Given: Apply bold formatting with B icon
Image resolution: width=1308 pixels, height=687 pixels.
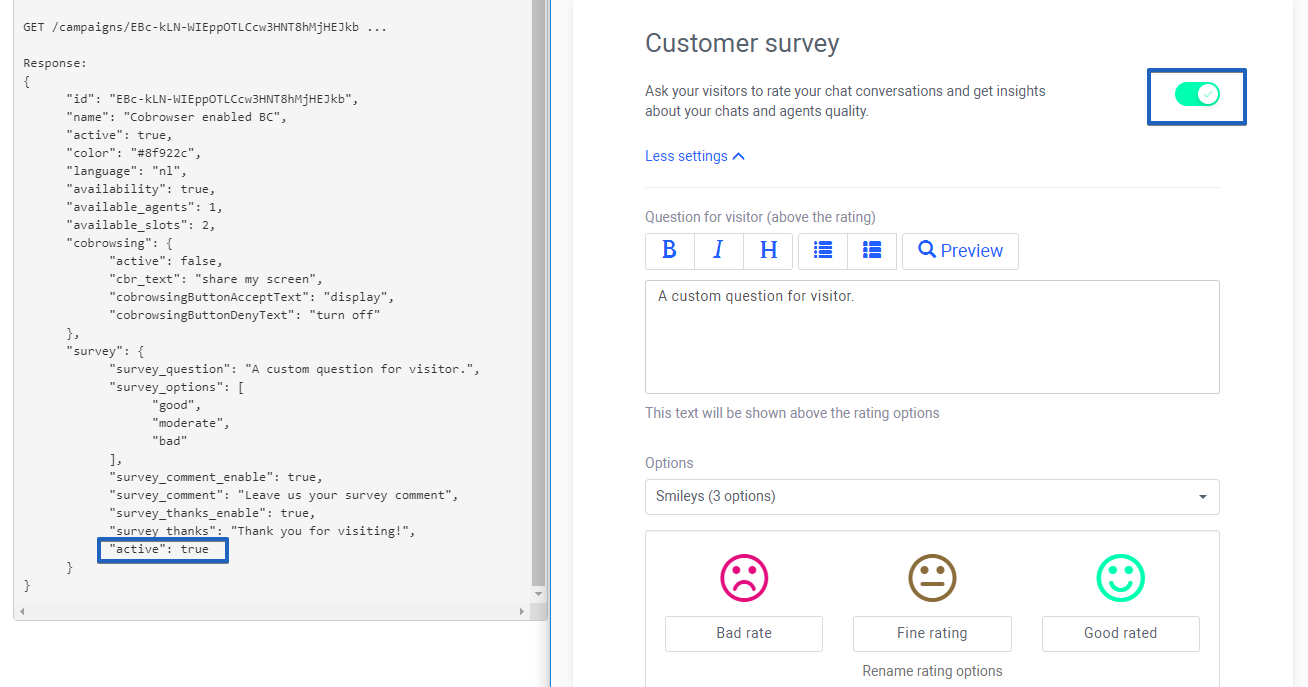Looking at the screenshot, I should (670, 251).
